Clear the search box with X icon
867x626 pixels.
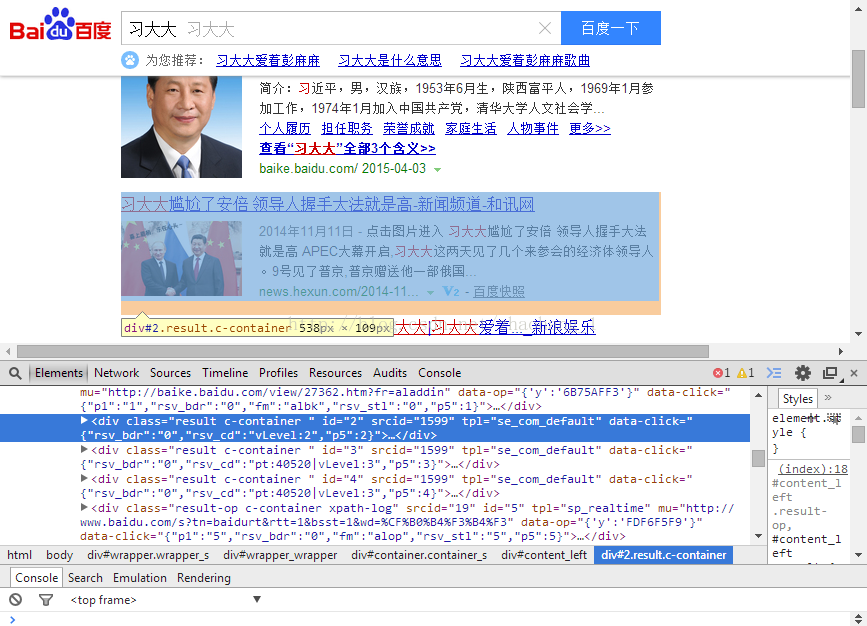(x=545, y=28)
